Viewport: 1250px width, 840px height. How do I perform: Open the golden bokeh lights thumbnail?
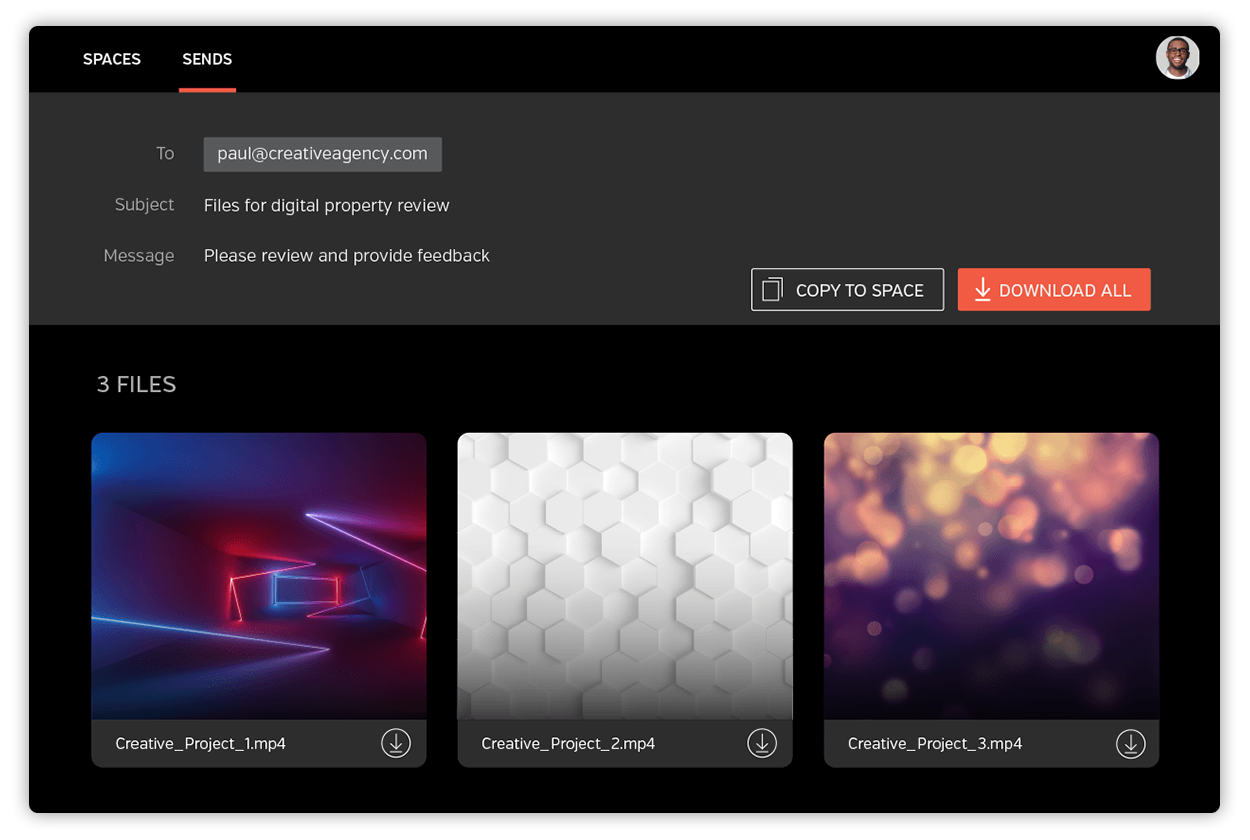(x=991, y=575)
